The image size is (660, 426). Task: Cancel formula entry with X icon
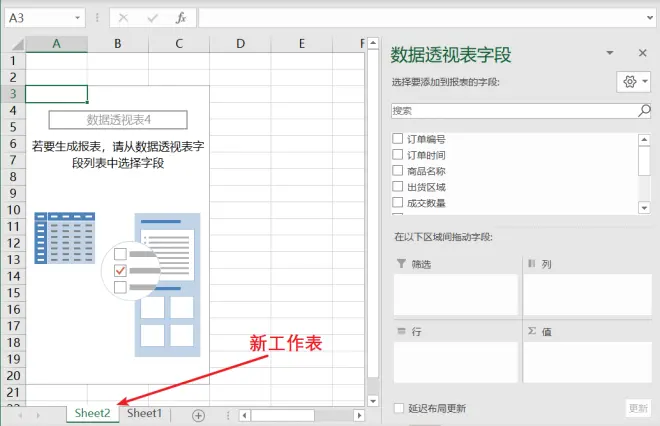(x=123, y=18)
